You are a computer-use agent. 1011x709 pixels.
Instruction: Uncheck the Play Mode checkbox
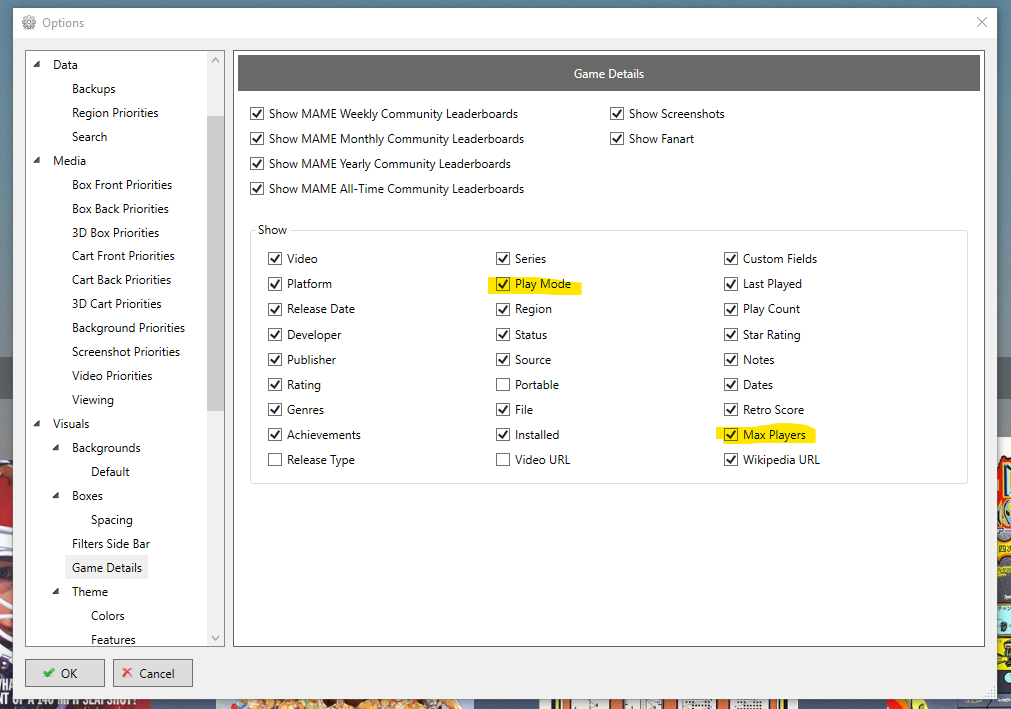(x=503, y=284)
